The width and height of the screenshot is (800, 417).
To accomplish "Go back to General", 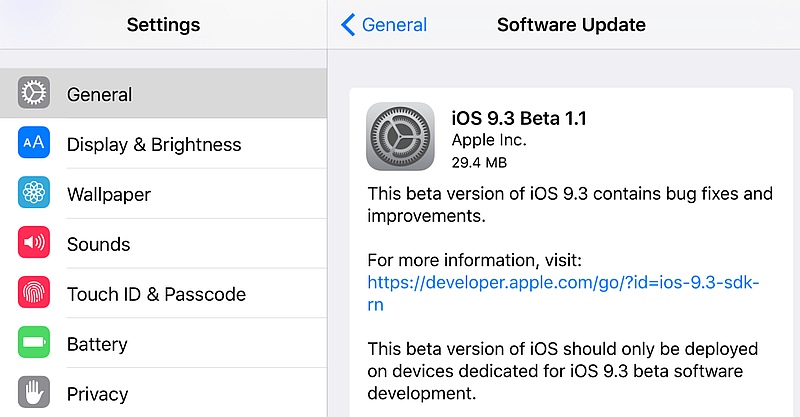I will click(384, 24).
